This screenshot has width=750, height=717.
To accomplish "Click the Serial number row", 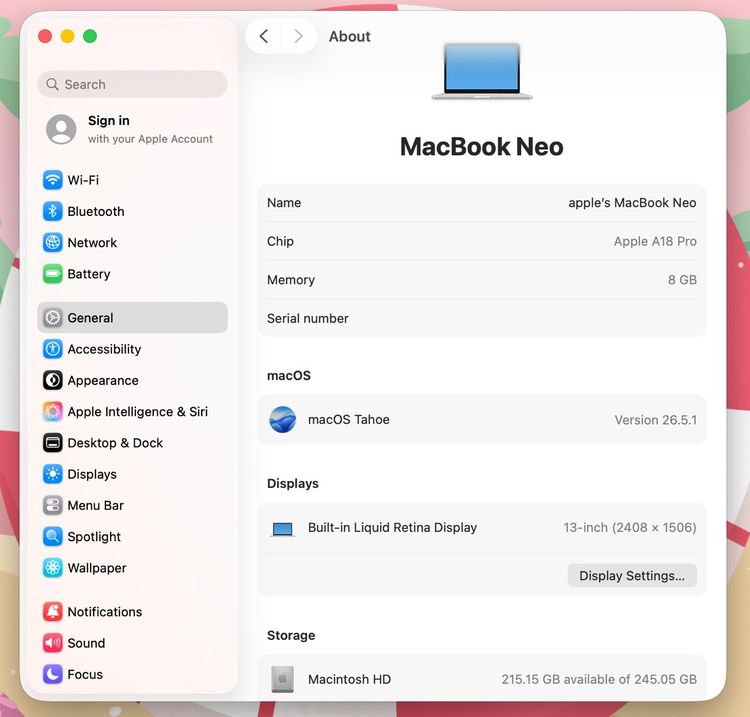I will pos(482,319).
